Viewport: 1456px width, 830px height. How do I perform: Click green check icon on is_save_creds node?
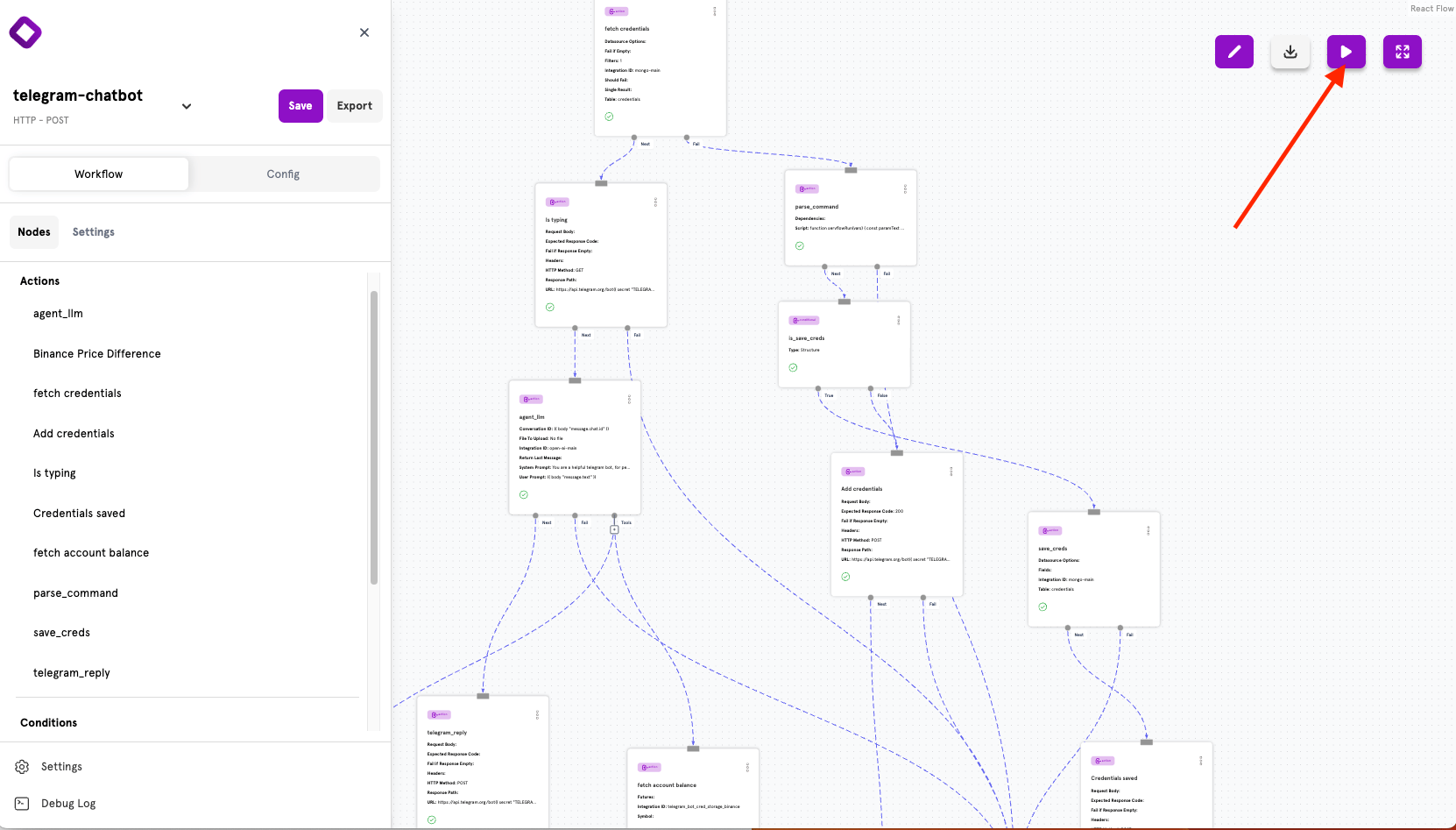793,368
